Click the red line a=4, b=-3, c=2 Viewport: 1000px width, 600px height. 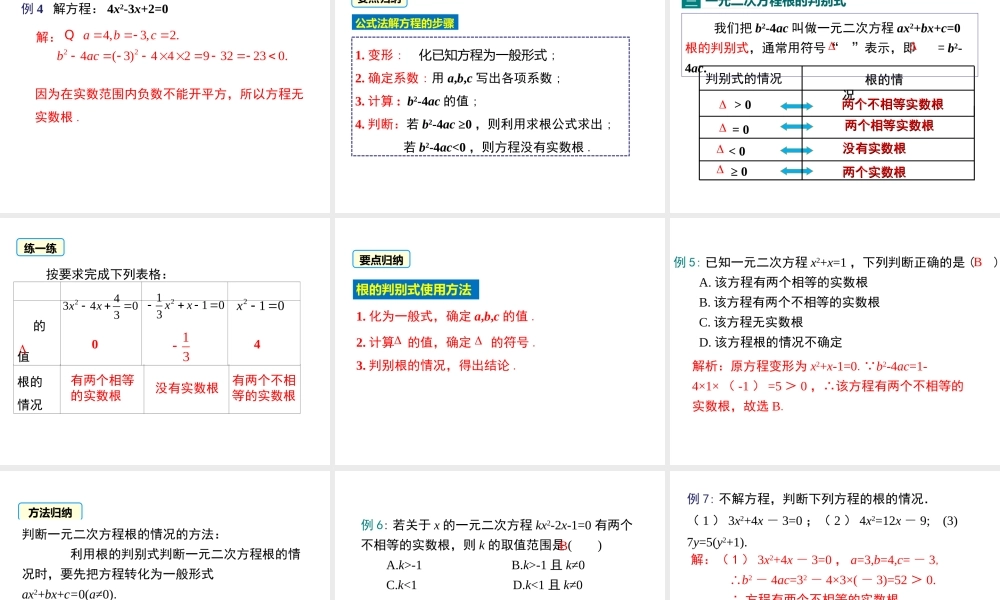131,35
